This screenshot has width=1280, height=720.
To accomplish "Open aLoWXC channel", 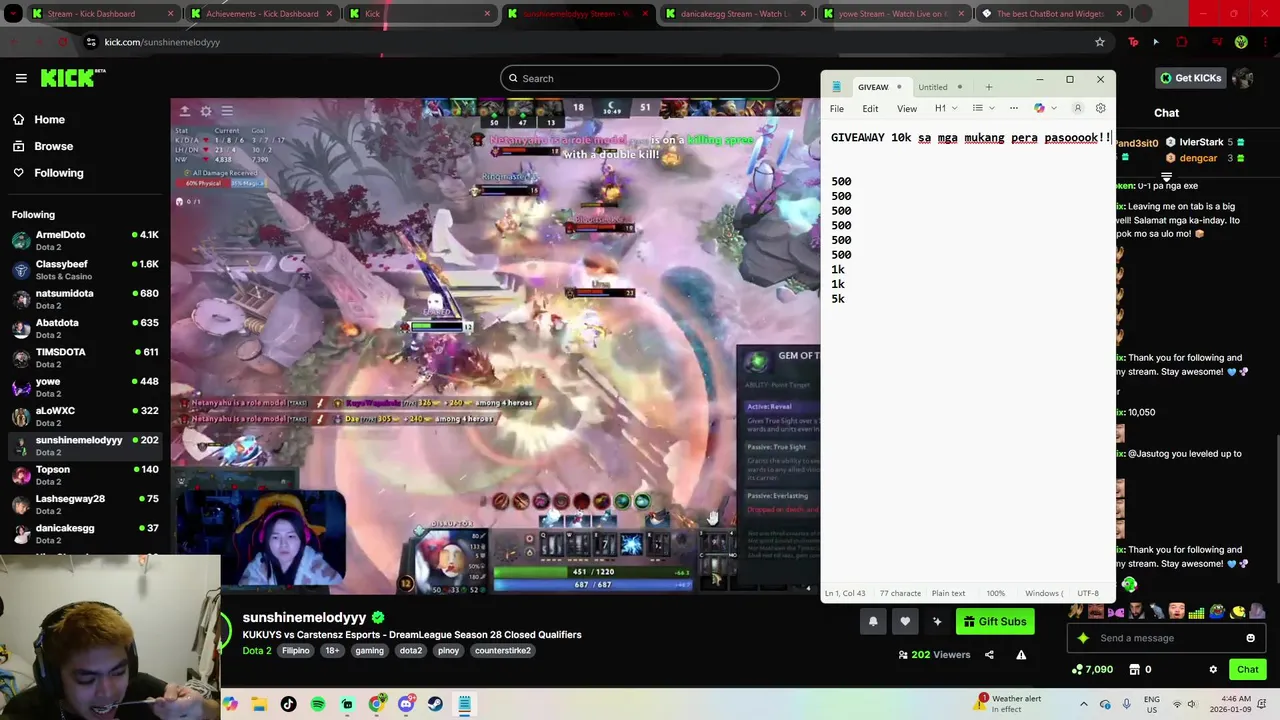I will coord(85,416).
